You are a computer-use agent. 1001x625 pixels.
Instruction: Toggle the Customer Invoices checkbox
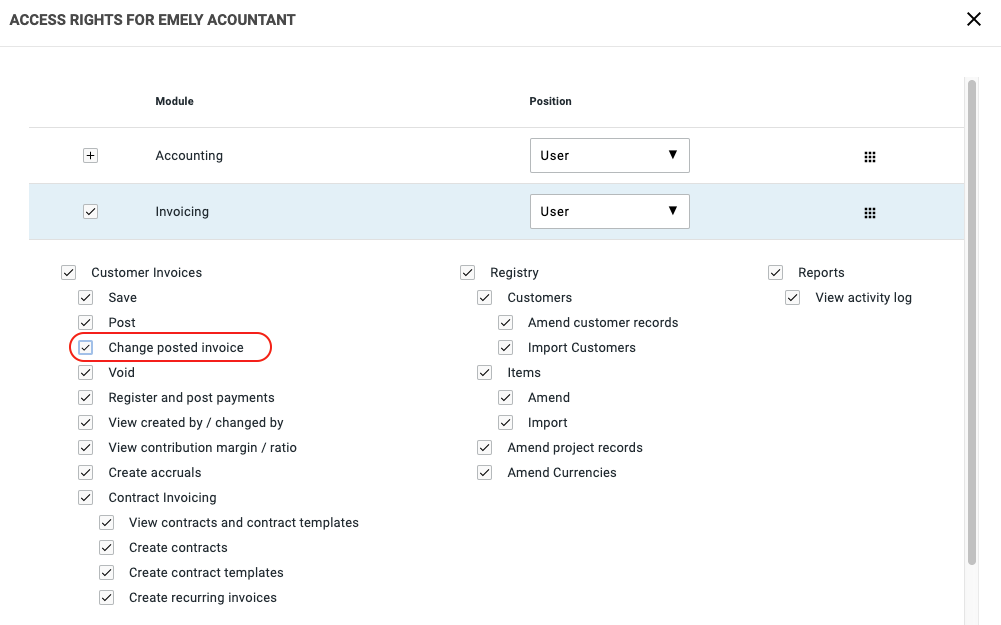(x=68, y=273)
